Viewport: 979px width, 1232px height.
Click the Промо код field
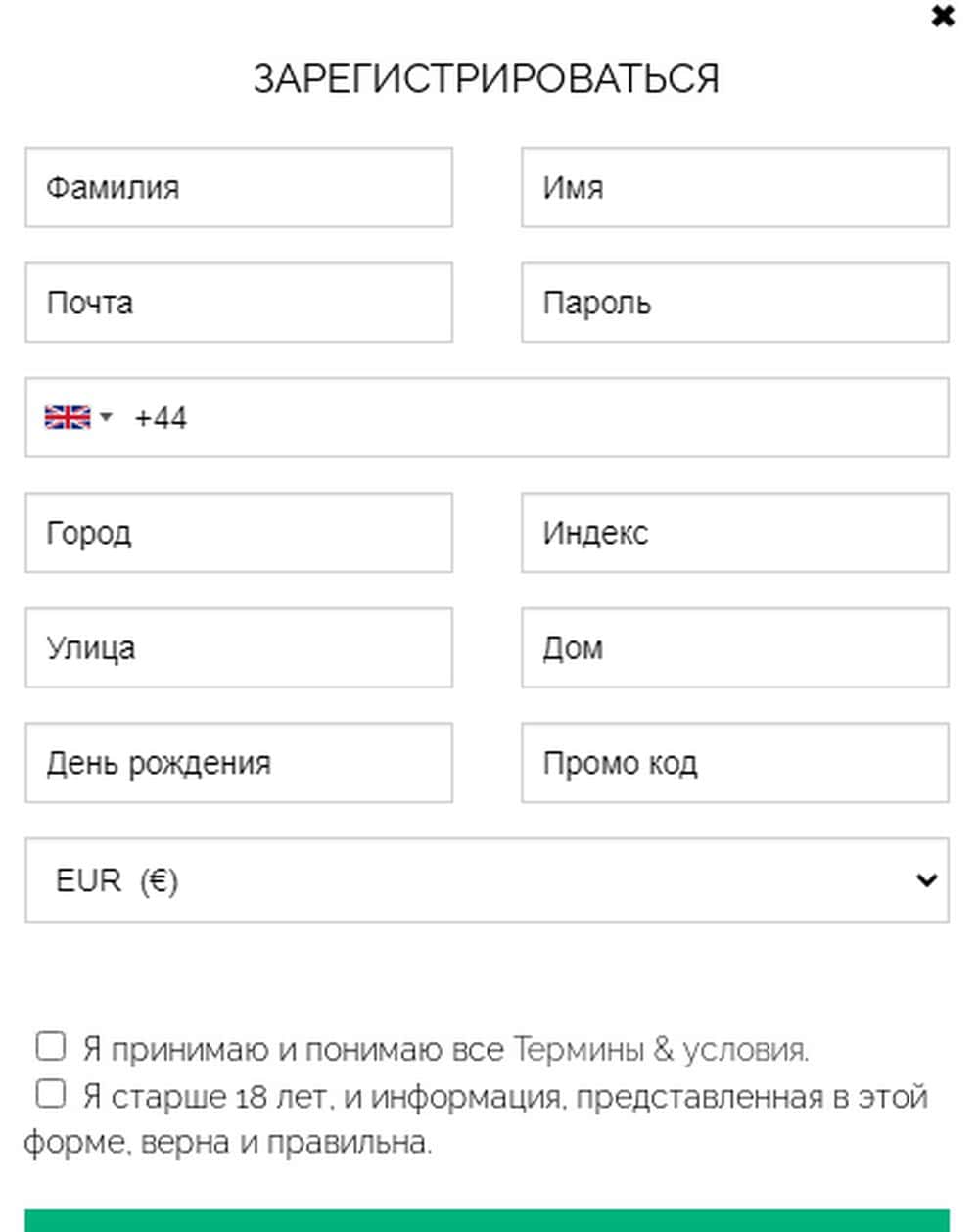tap(734, 763)
